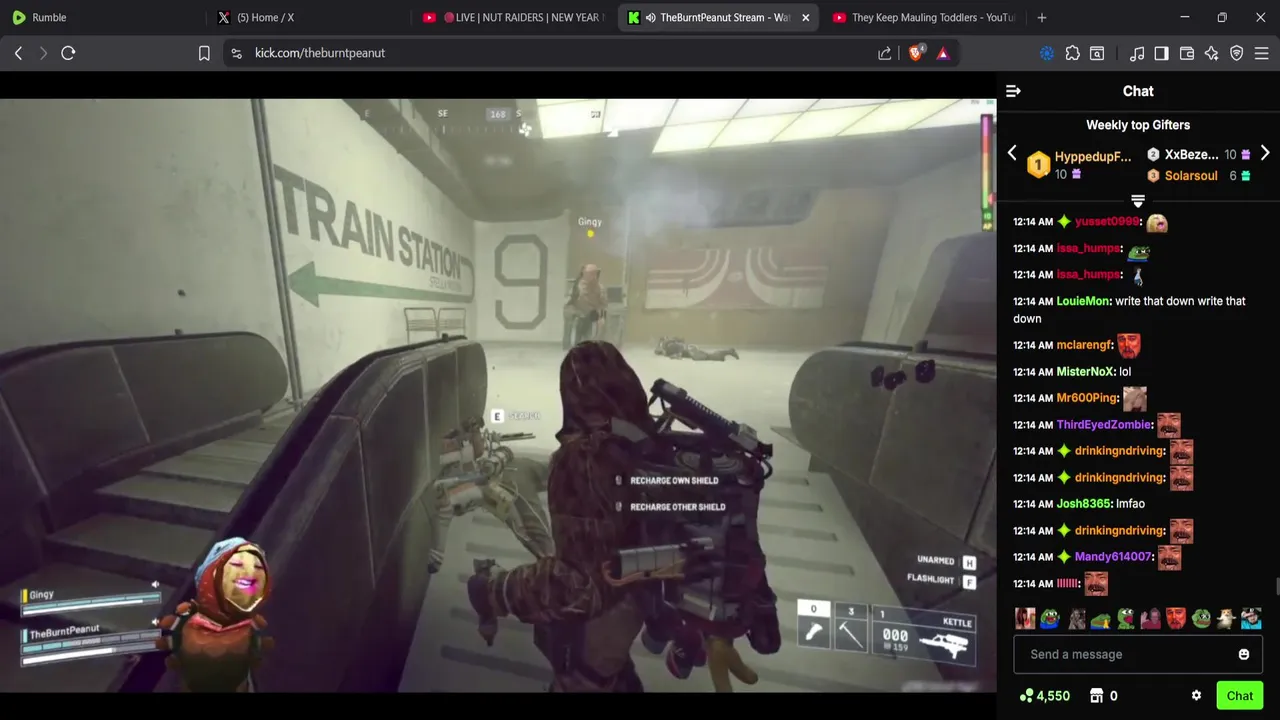Open a new browser tab
The height and width of the screenshot is (720, 1280).
pos(1042,17)
